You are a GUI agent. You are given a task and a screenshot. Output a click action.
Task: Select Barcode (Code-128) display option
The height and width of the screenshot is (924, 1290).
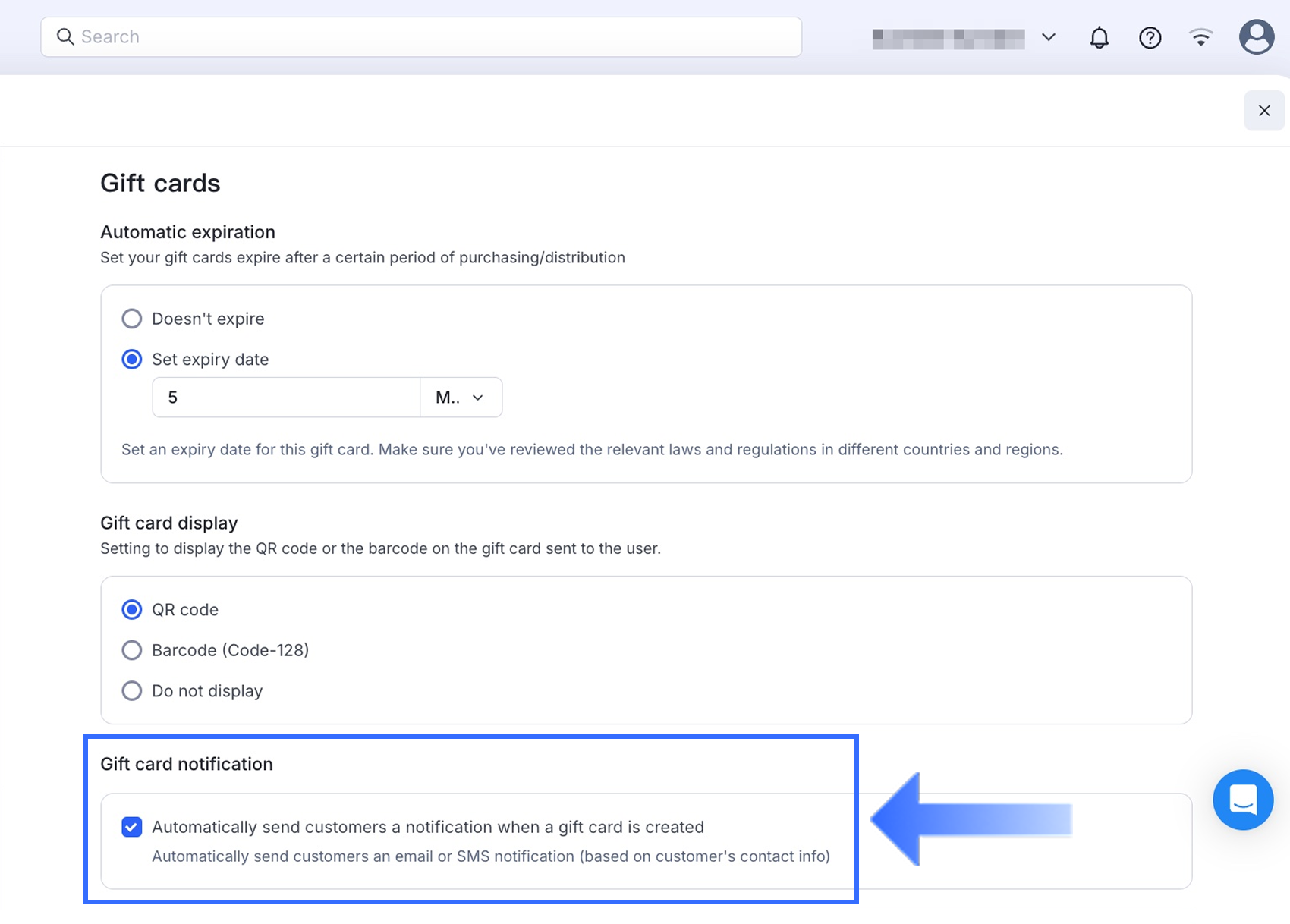coord(132,650)
